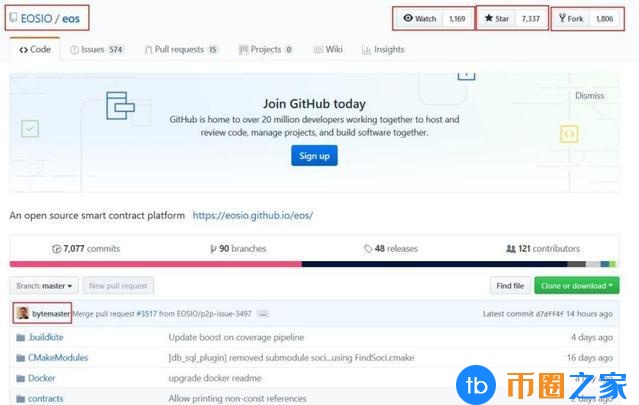Click the Pull requests tab icon
The width and height of the screenshot is (639, 405).
point(148,50)
